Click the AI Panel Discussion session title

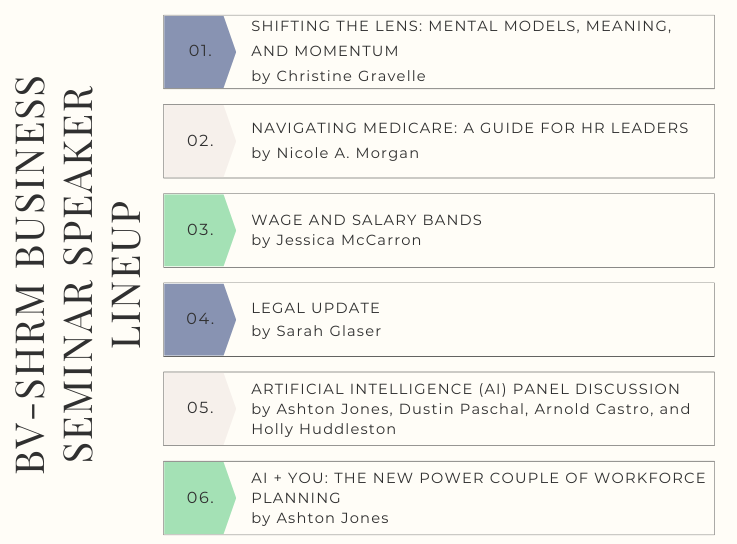click(466, 389)
